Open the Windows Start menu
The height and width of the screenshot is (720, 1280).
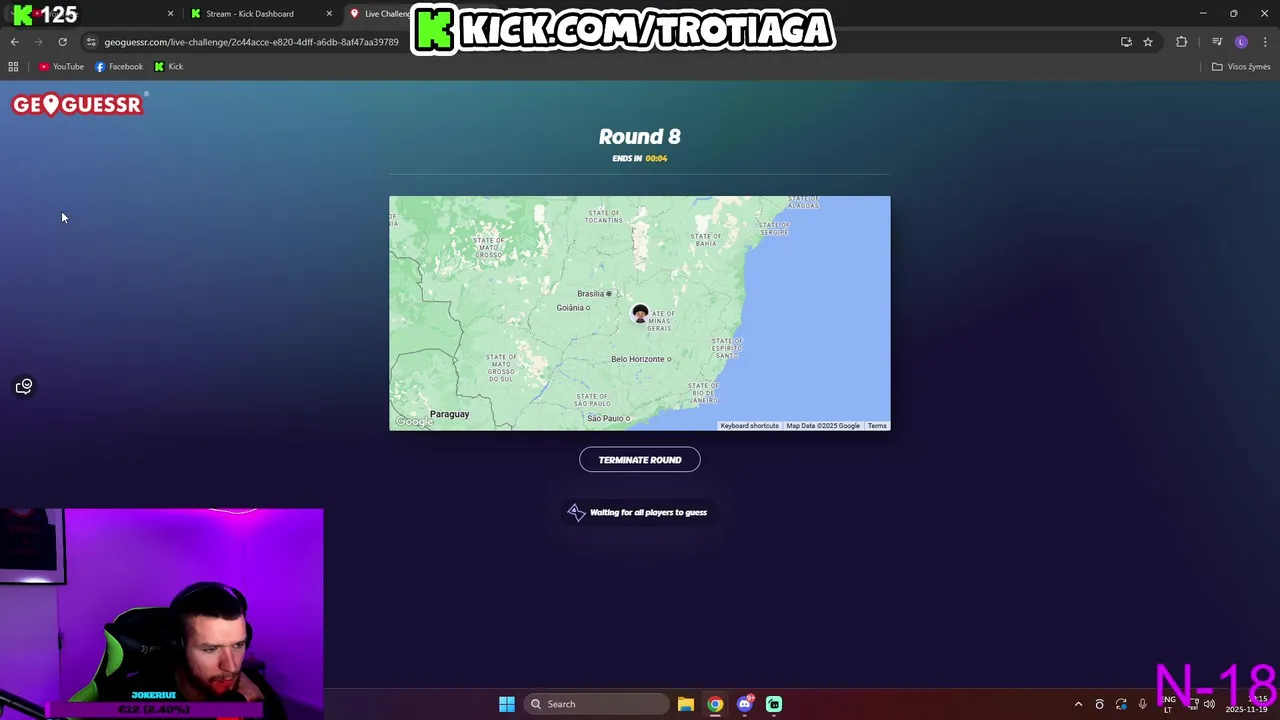pos(507,704)
